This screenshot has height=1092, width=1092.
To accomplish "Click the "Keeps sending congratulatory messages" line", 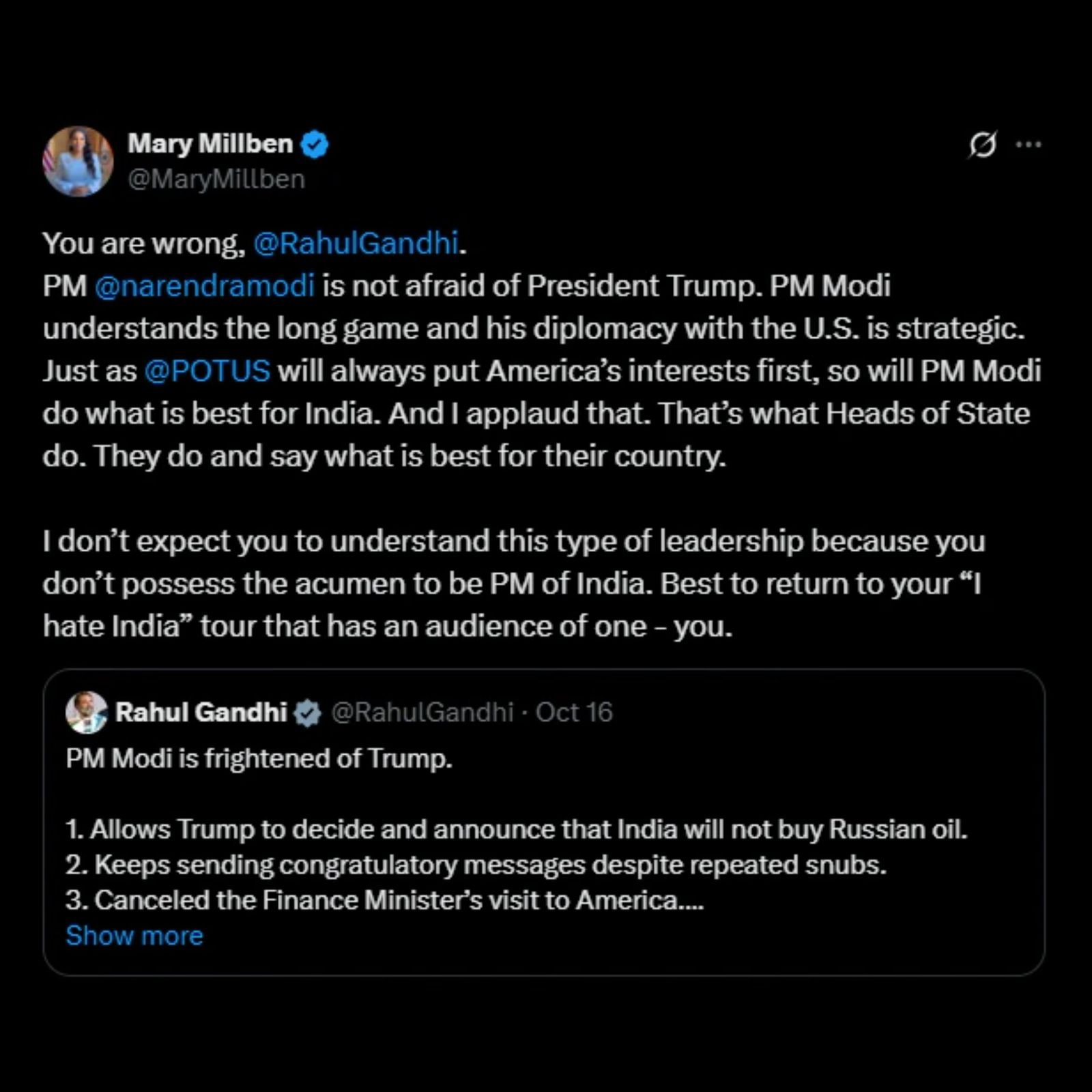I will coord(476,865).
